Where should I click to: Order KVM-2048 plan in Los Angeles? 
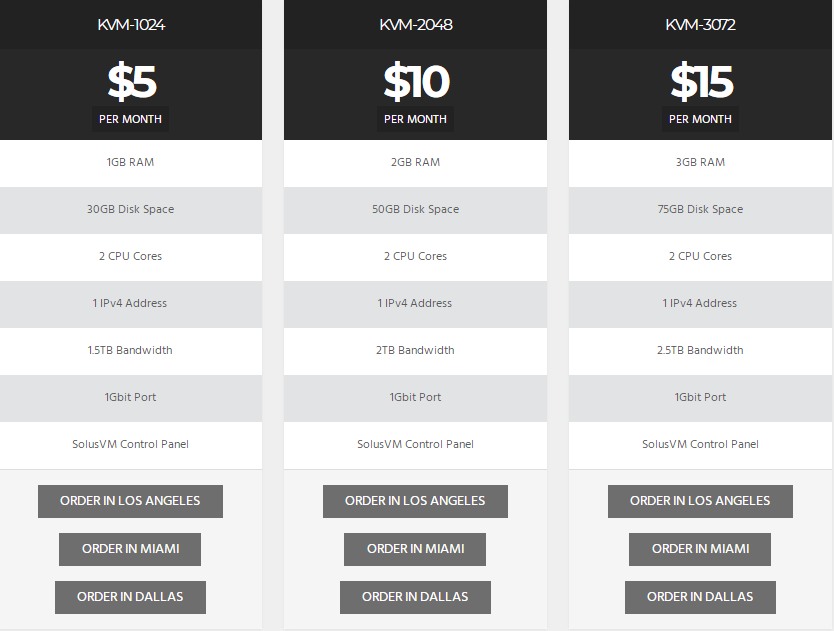tap(415, 501)
